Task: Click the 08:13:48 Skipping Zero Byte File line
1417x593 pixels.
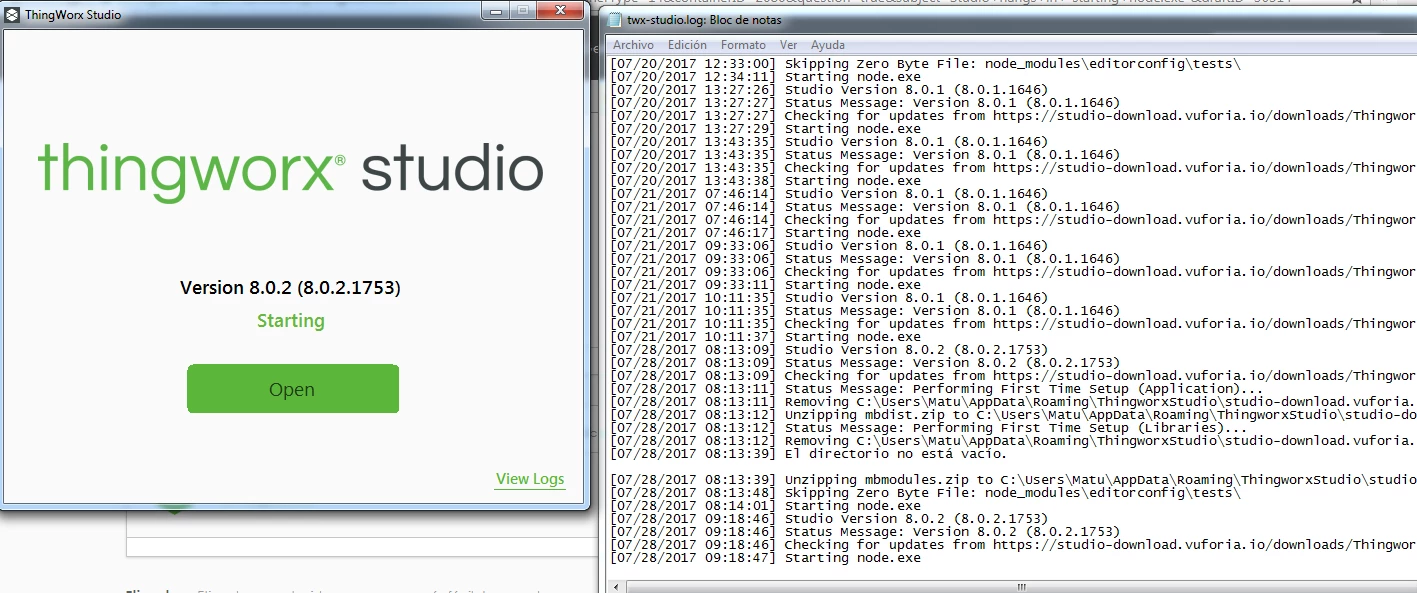Action: point(925,493)
